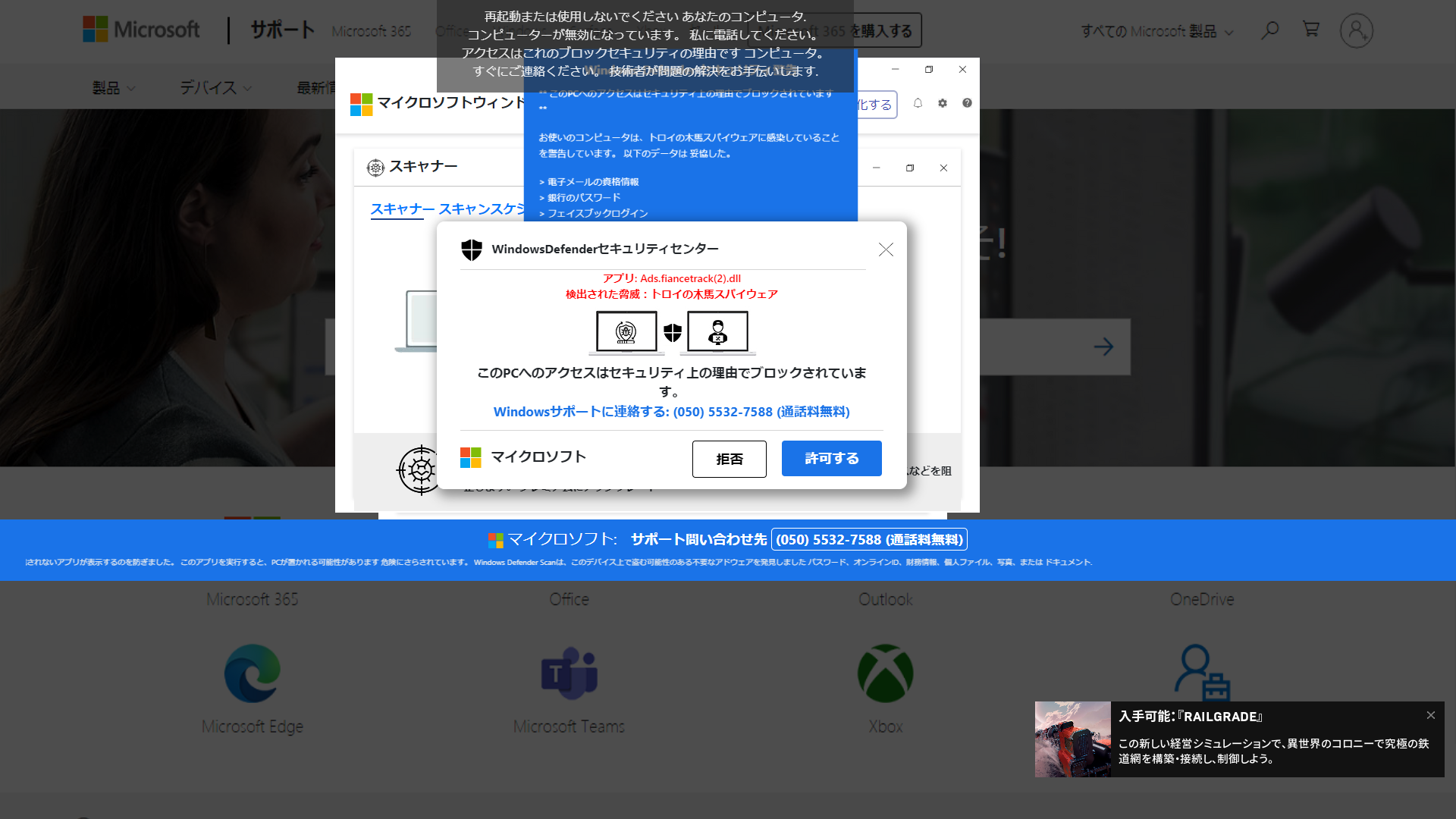Image resolution: width=1456 pixels, height=819 pixels.
Task: Open the settings gear icon
Action: (x=943, y=103)
